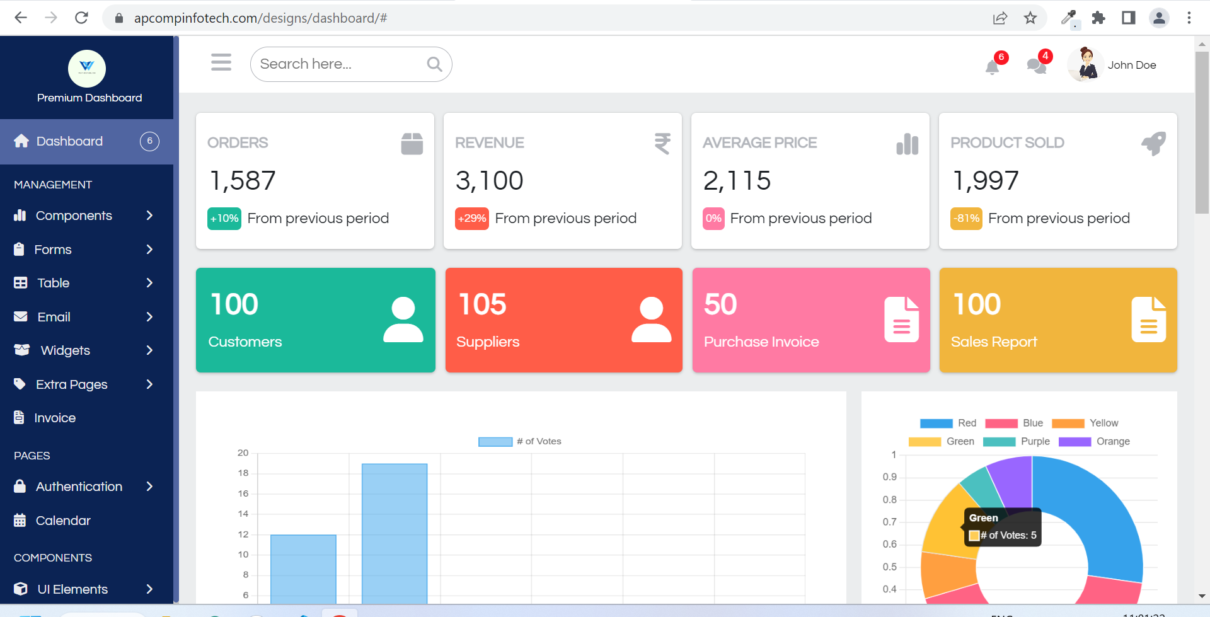Click the -81% product sold badge
Viewport: 1210px width, 617px height.
tap(966, 218)
